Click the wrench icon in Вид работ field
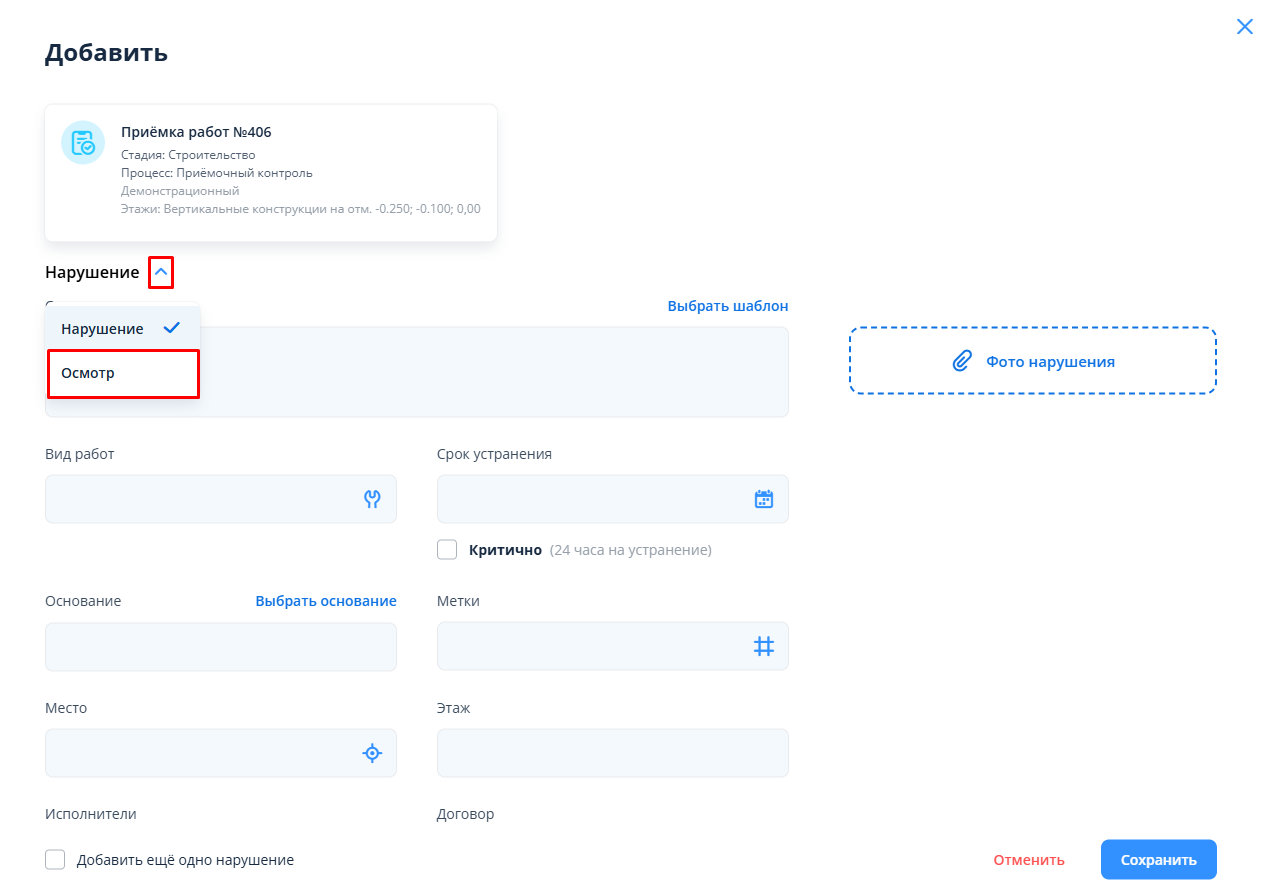The width and height of the screenshot is (1268, 896). click(x=372, y=499)
